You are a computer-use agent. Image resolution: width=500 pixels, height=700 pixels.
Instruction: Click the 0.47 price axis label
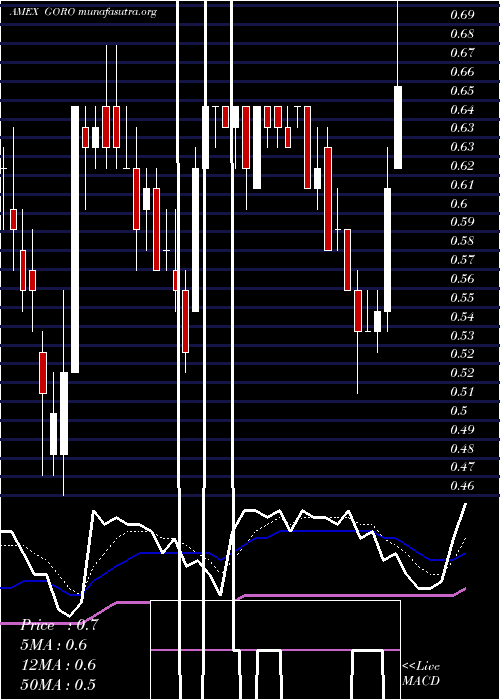(462, 467)
